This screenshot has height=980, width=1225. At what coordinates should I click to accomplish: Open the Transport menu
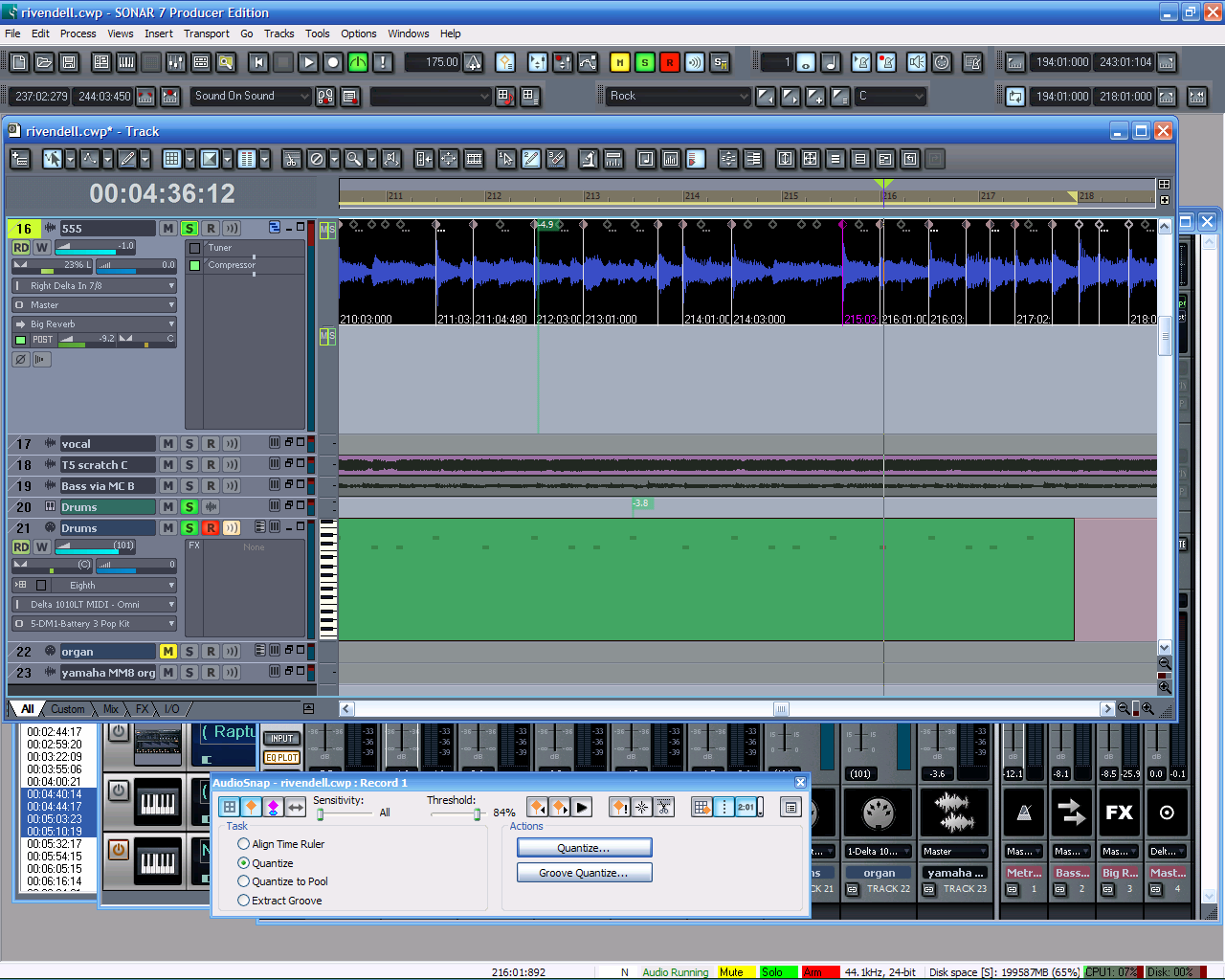pyautogui.click(x=207, y=33)
